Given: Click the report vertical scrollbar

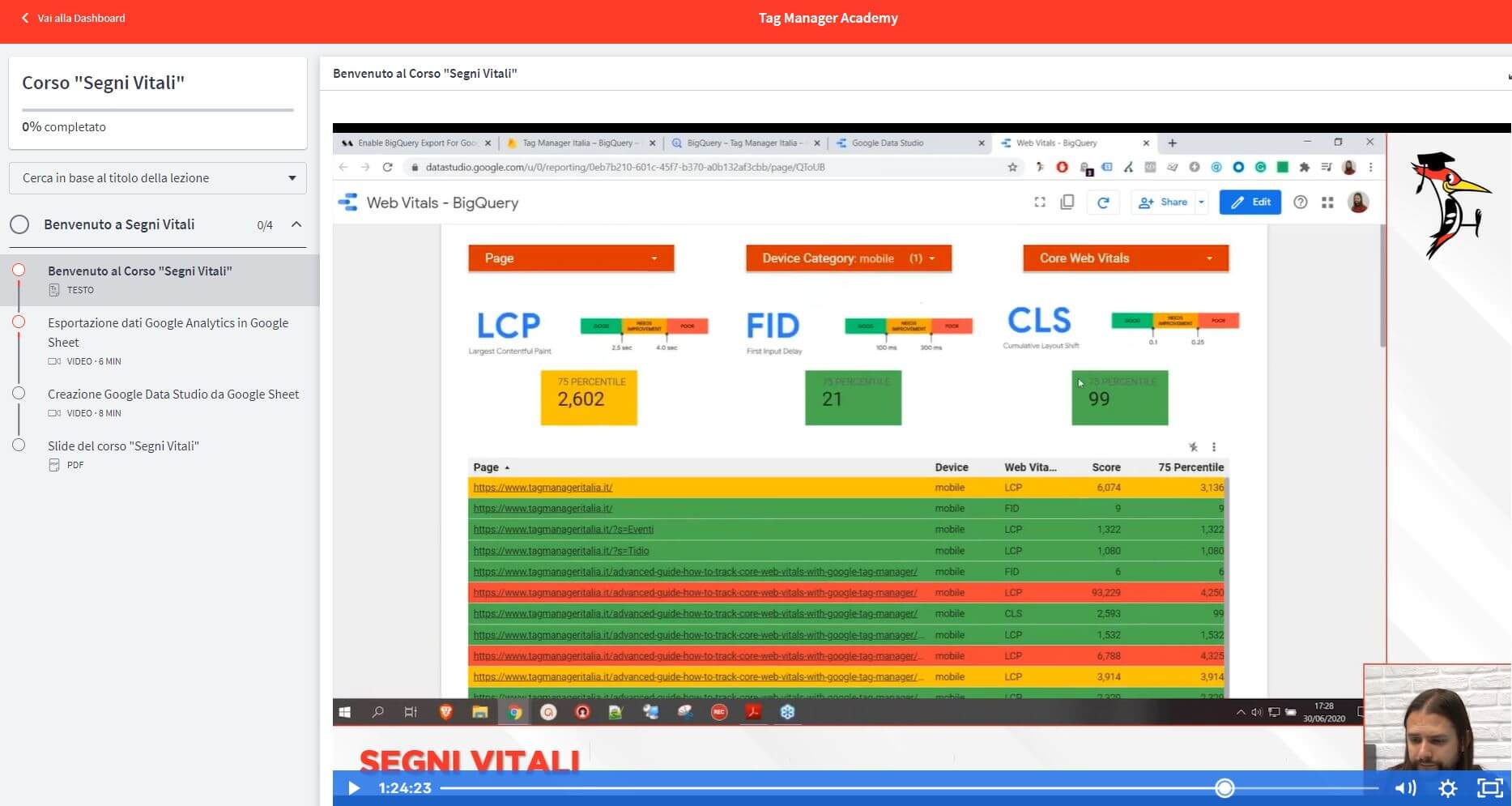Looking at the screenshot, I should pos(1382,288).
